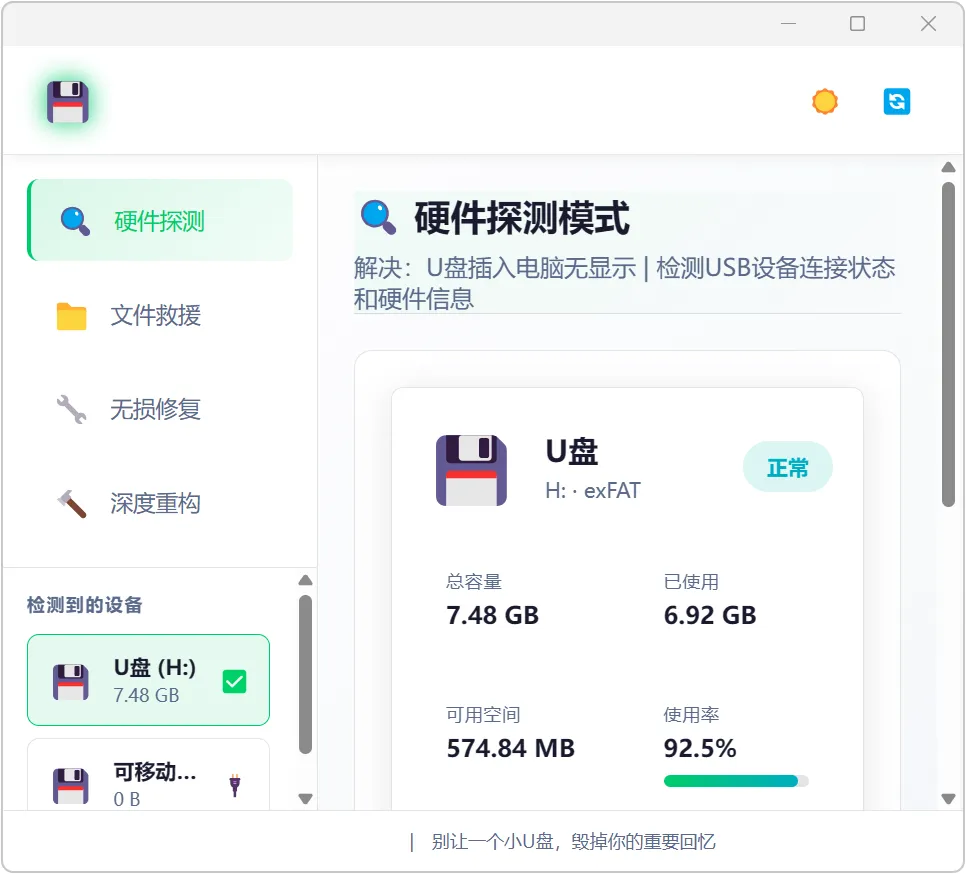Click the 92.5% usage value

coord(700,748)
